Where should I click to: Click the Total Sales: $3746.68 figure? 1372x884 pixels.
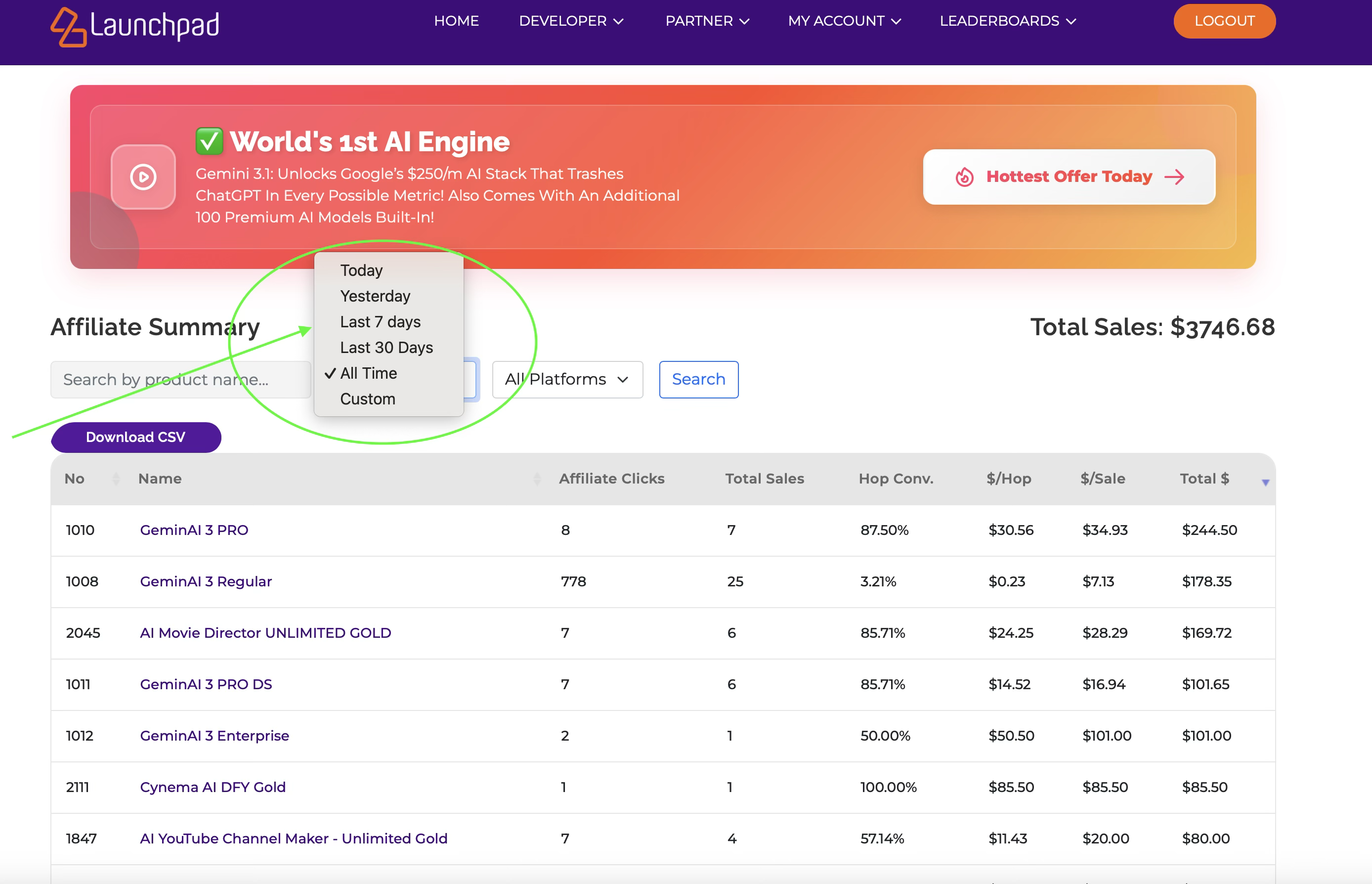pyautogui.click(x=1152, y=327)
